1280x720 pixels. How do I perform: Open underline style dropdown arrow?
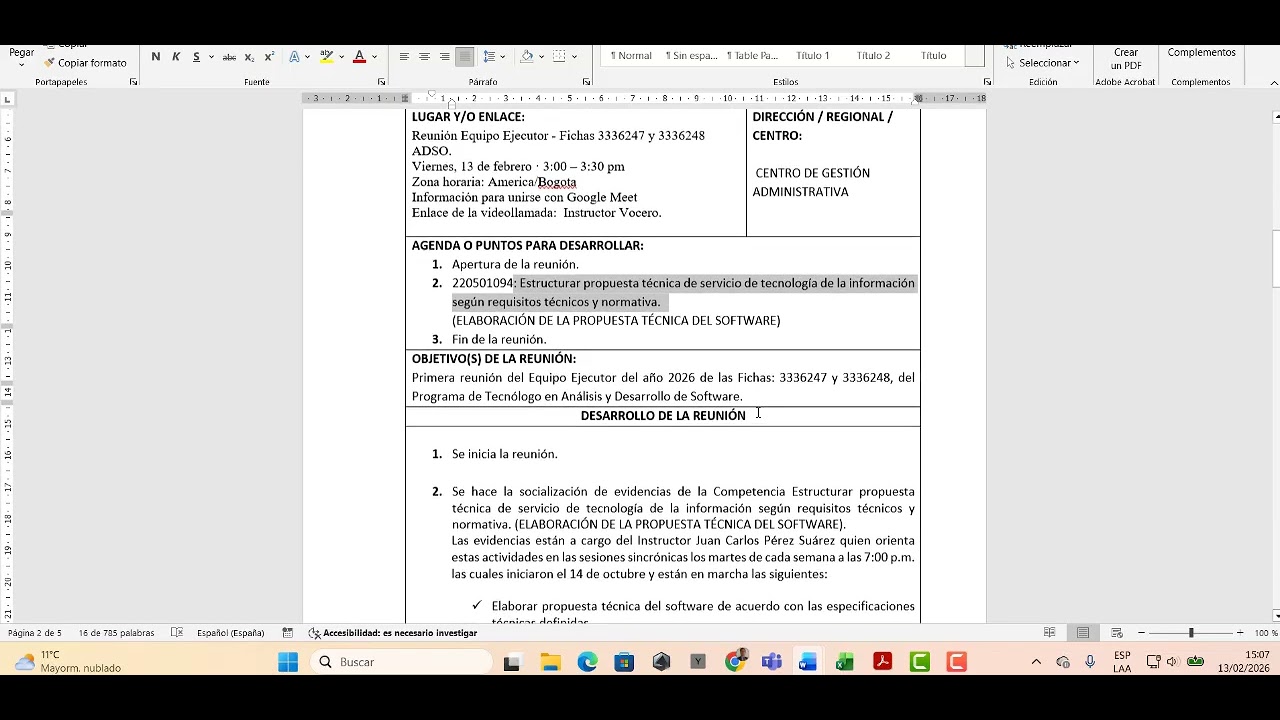(211, 57)
